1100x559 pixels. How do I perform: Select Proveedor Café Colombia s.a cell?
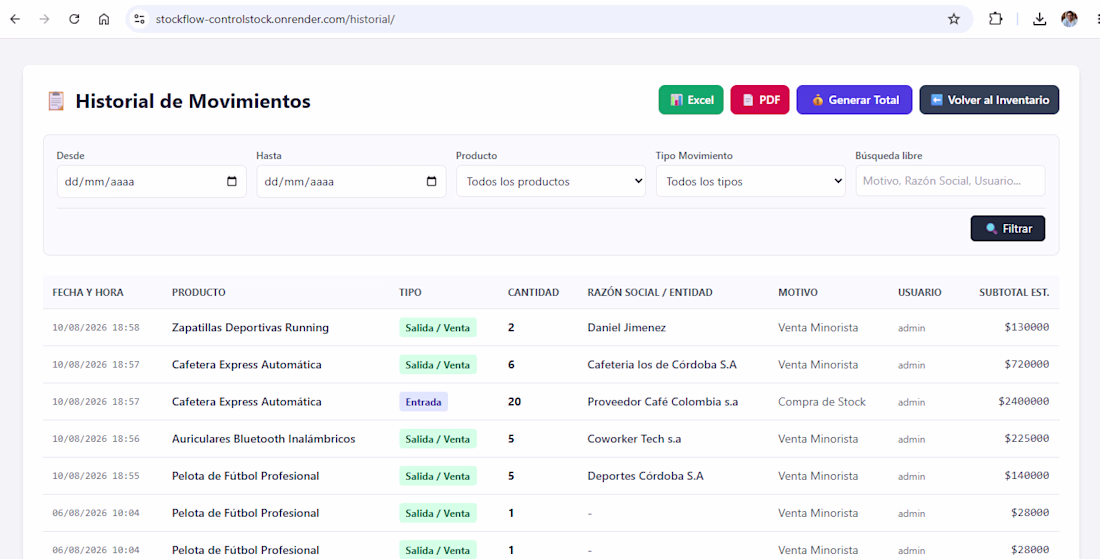[662, 402]
